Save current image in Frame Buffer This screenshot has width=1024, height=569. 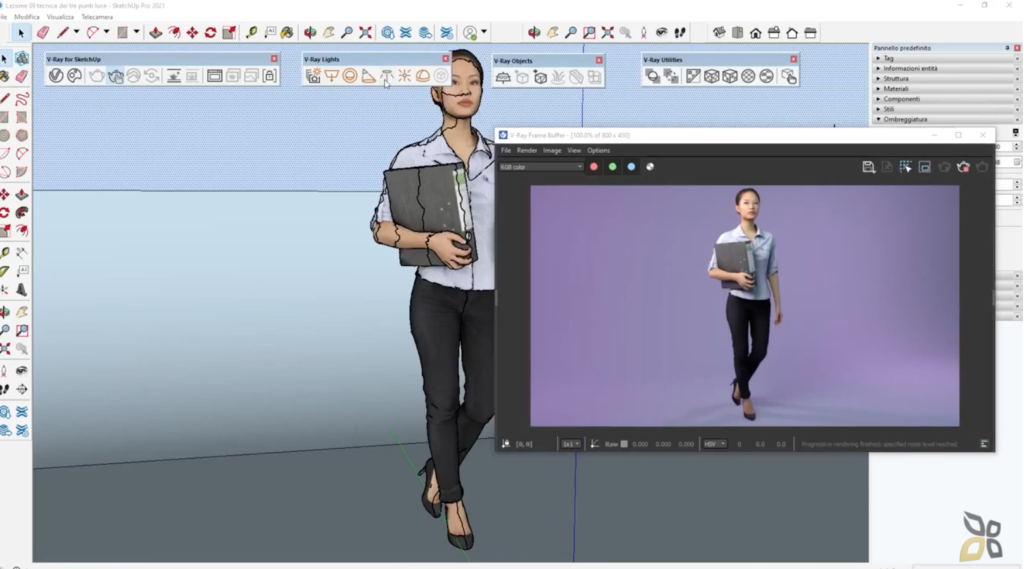868,167
